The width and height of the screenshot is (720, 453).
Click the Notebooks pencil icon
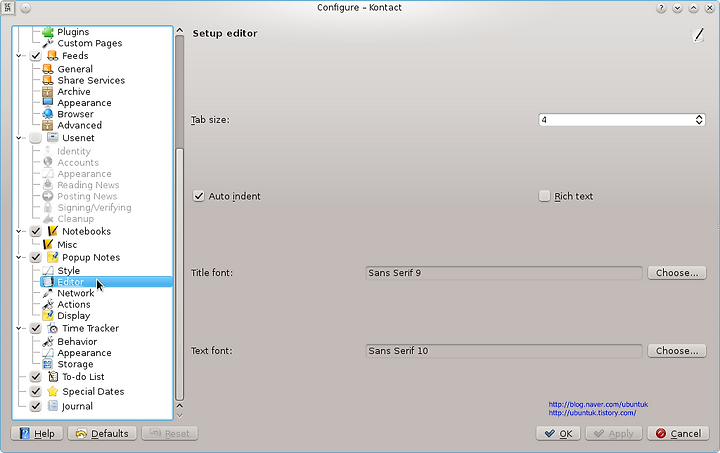point(53,231)
